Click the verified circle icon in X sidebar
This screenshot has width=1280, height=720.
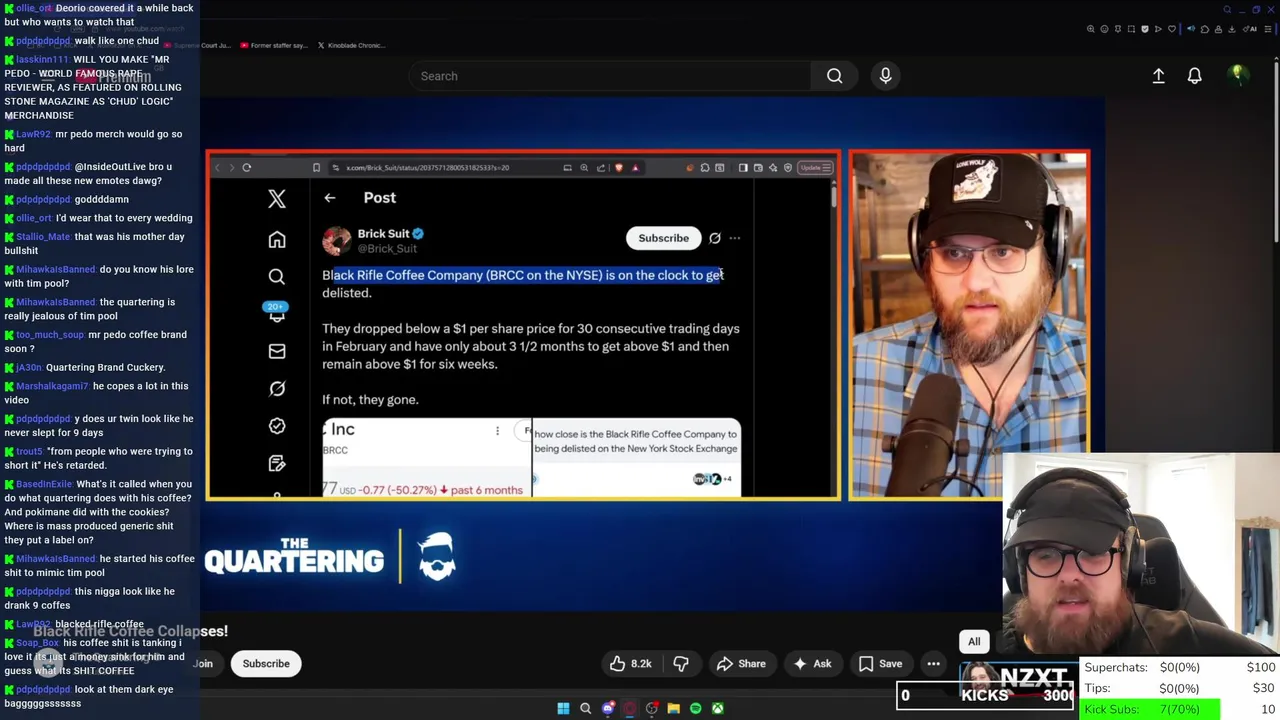[277, 426]
